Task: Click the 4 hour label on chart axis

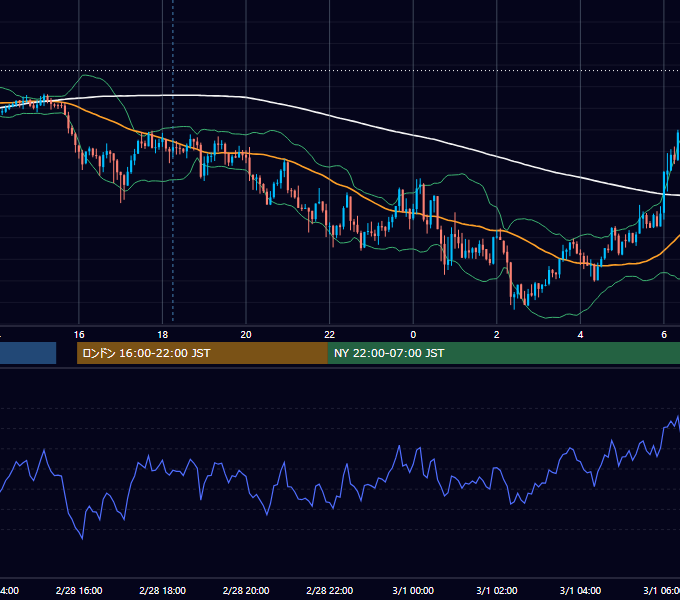Action: pos(580,335)
